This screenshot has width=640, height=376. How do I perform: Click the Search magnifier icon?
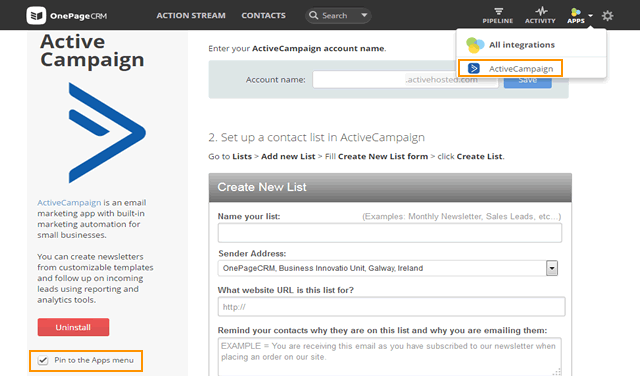313,16
